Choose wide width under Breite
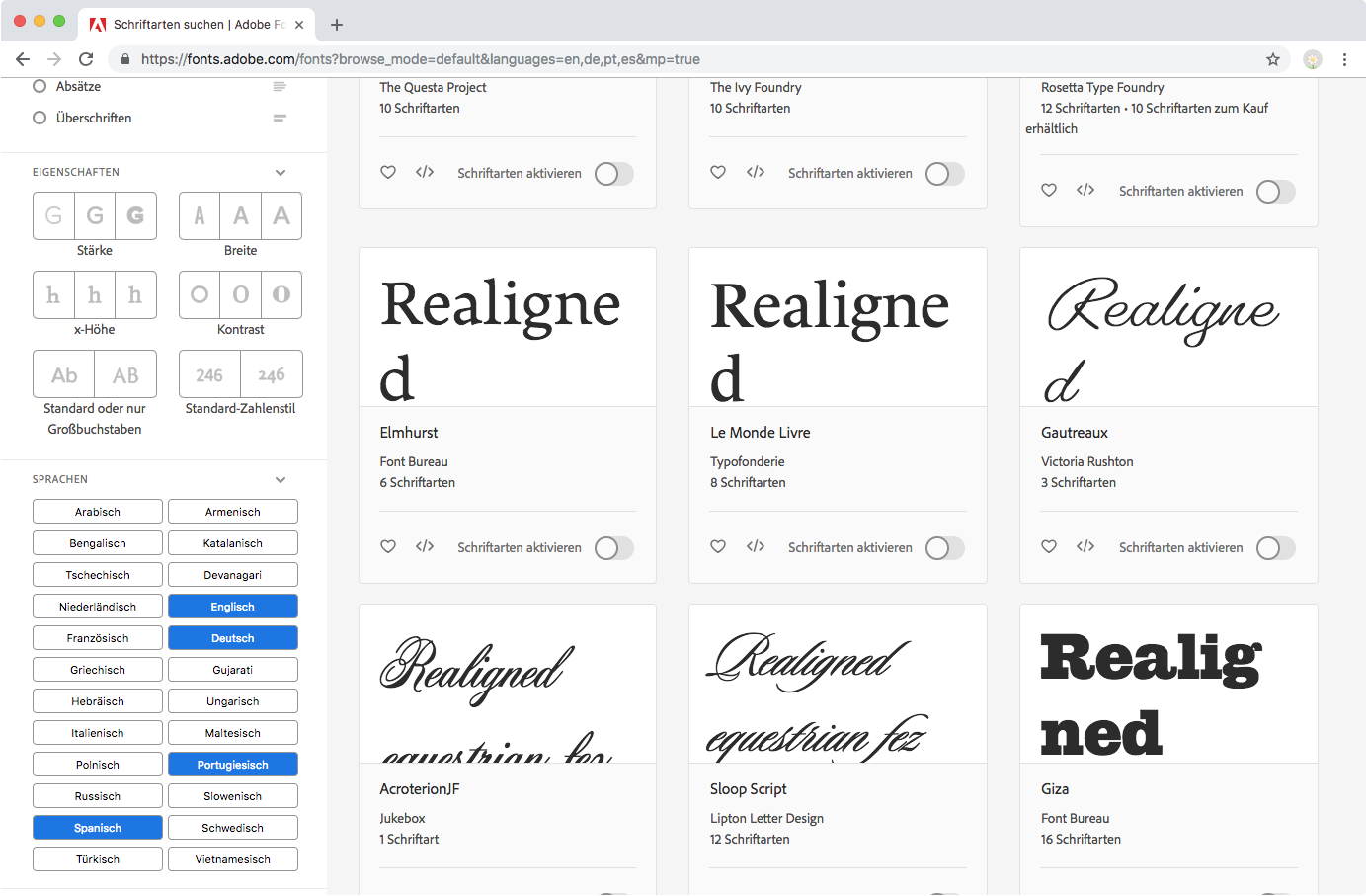This screenshot has height=896, width=1366. click(281, 215)
